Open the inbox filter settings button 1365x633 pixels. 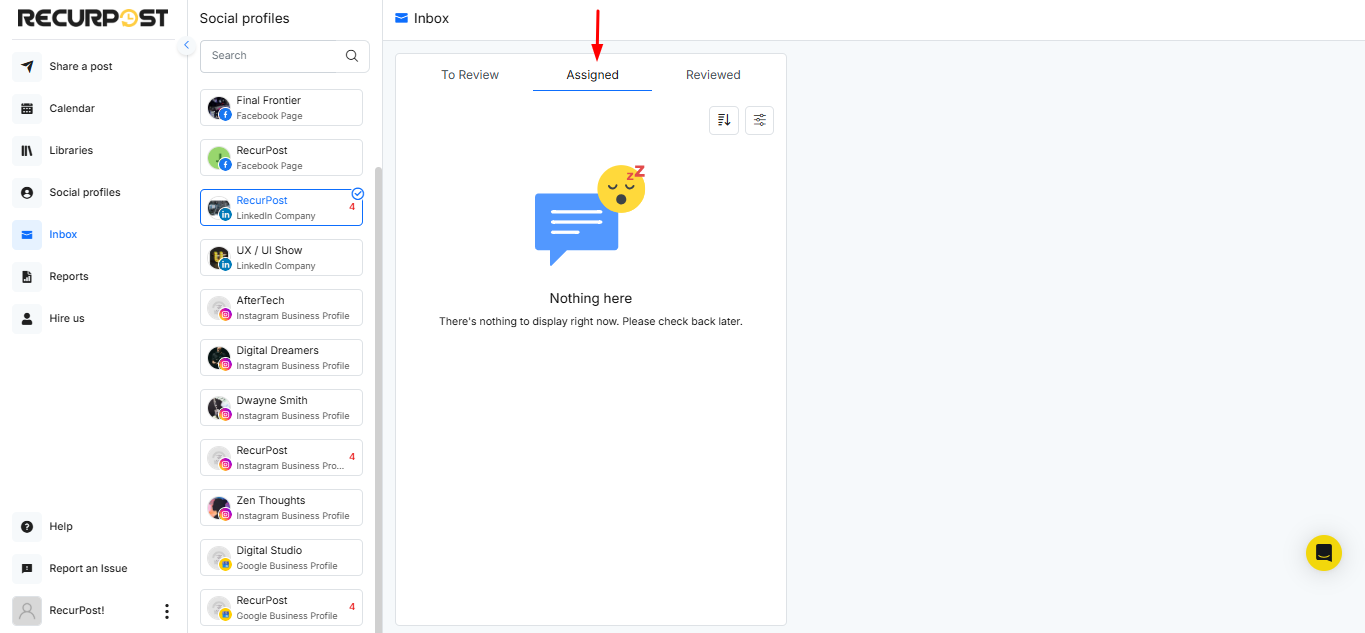tap(760, 120)
